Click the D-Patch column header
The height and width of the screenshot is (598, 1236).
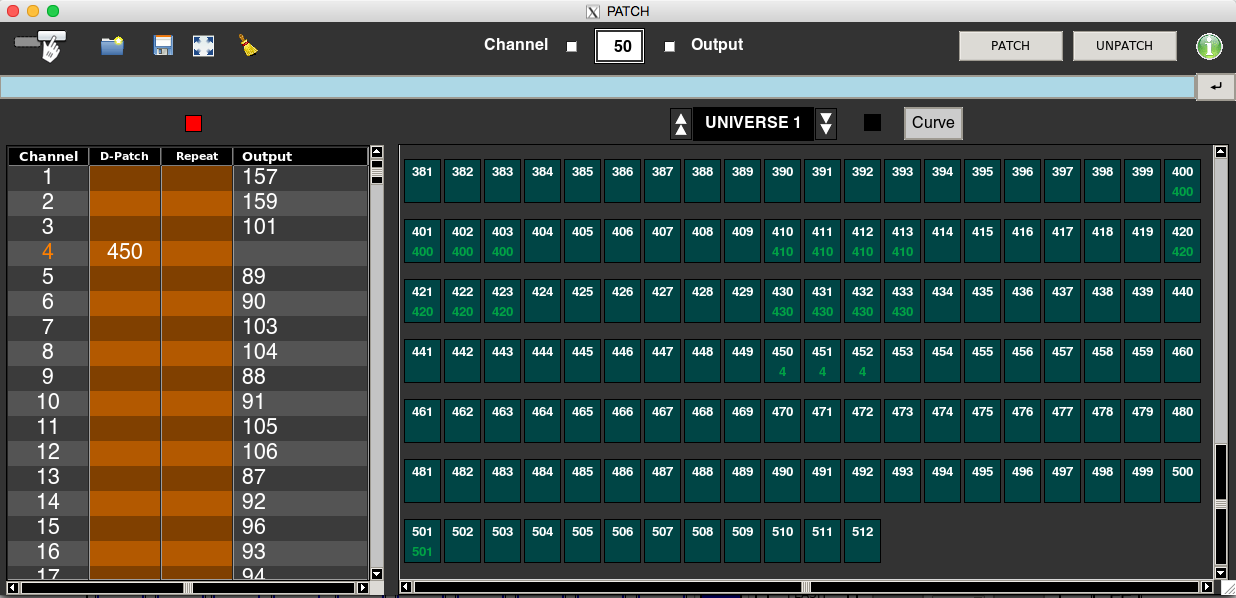(125, 157)
